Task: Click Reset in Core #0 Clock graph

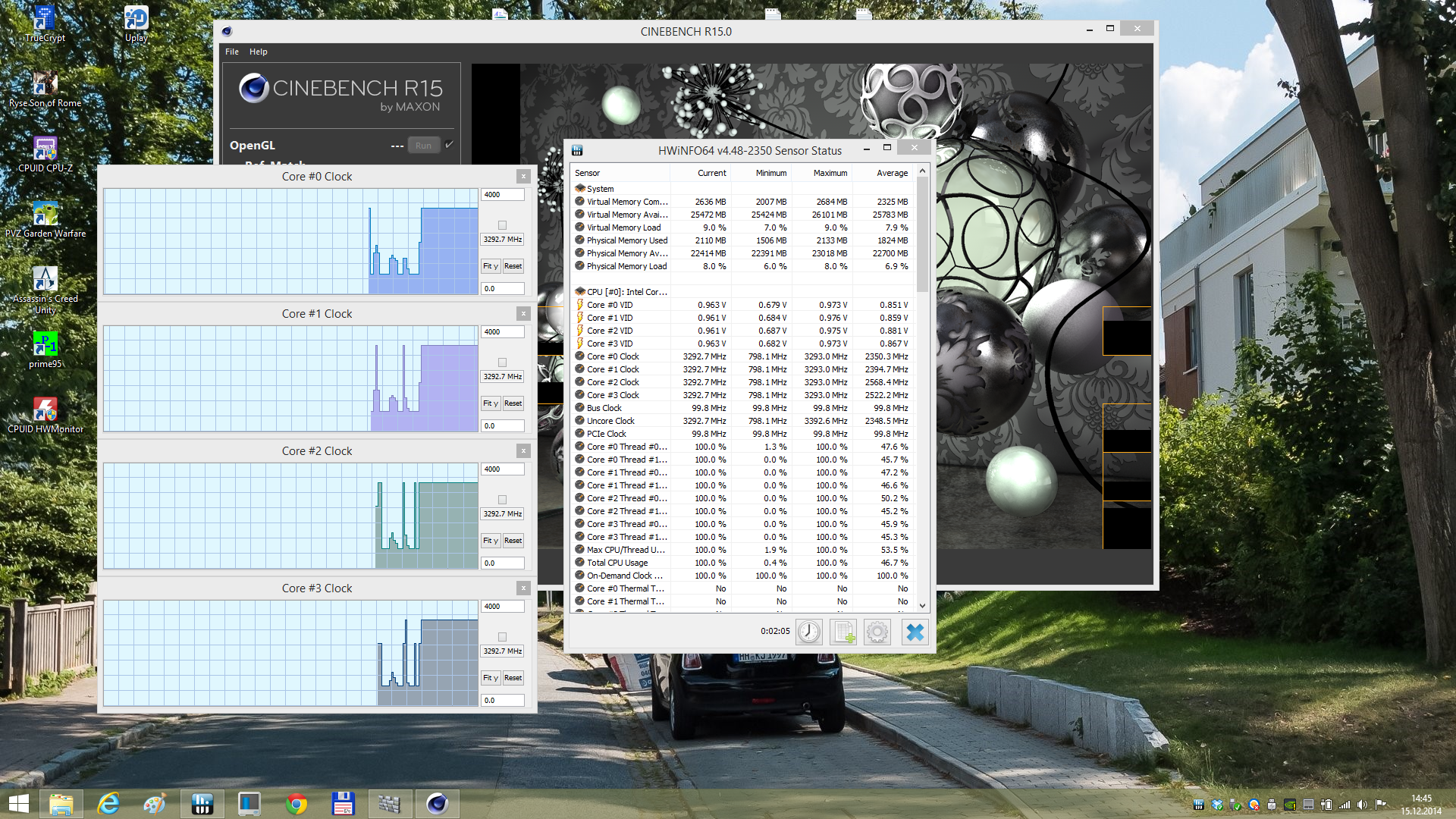Action: coord(513,266)
